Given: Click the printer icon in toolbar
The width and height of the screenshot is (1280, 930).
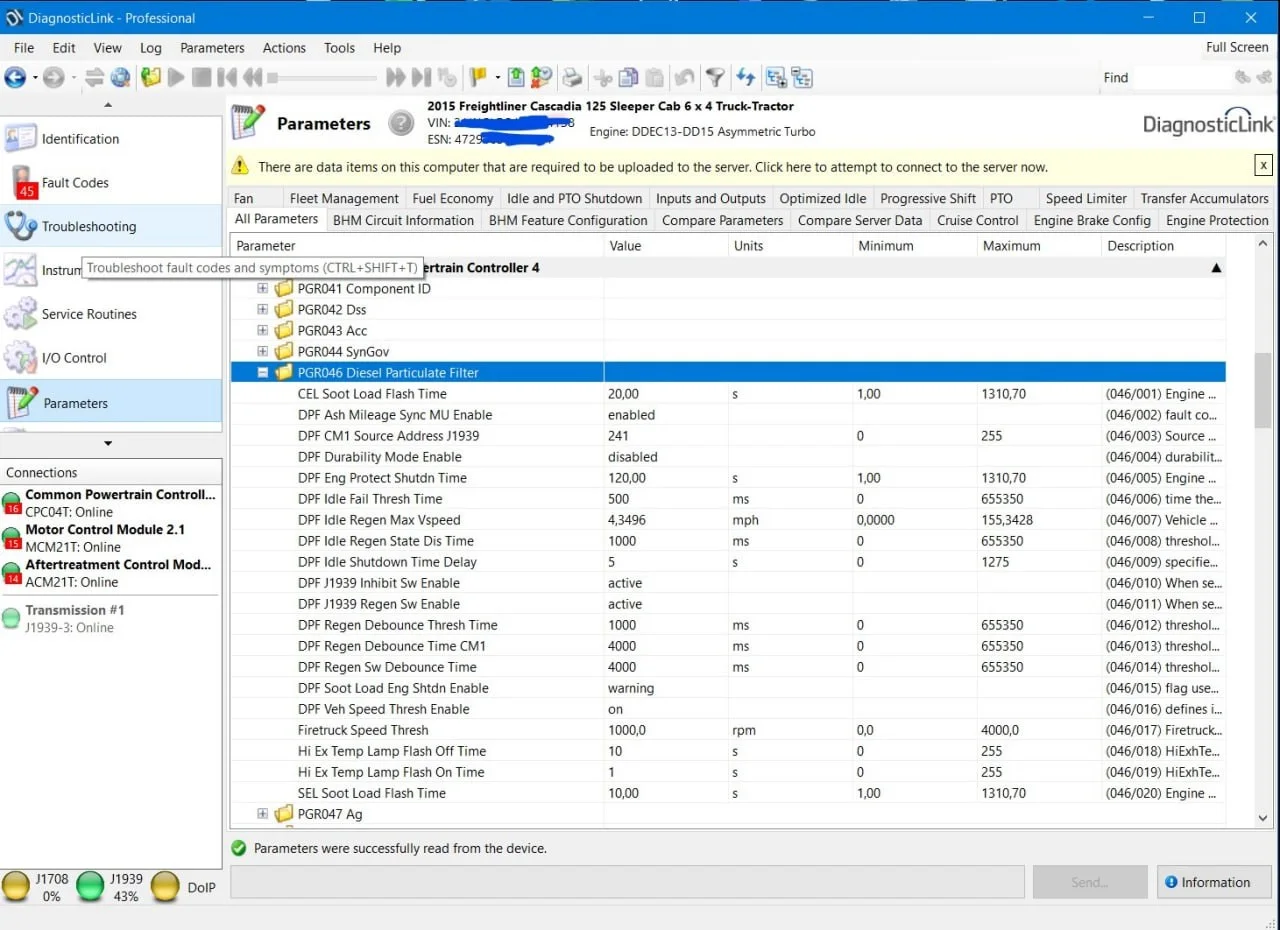Looking at the screenshot, I should coord(571,77).
